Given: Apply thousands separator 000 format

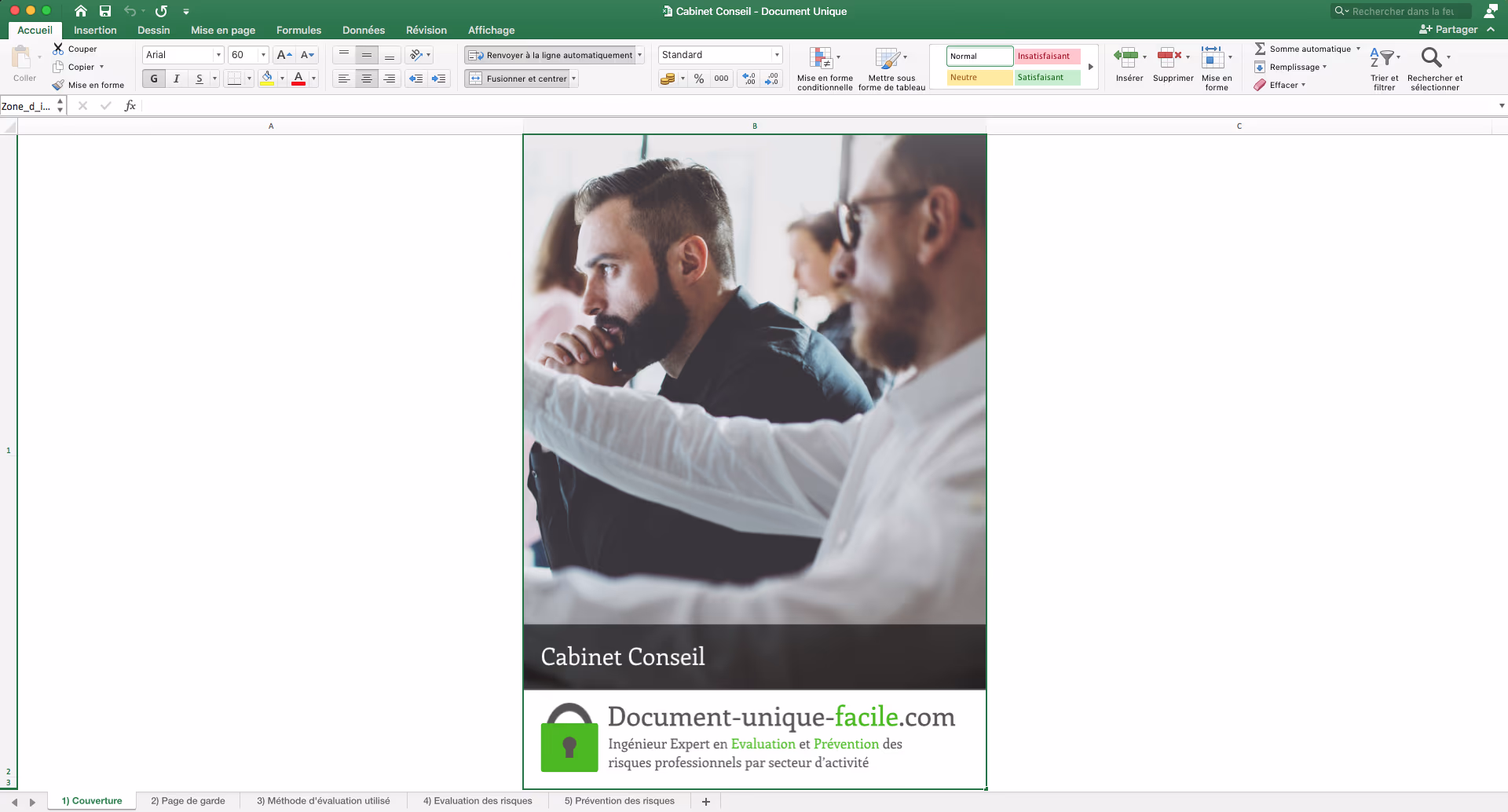Looking at the screenshot, I should [x=721, y=79].
